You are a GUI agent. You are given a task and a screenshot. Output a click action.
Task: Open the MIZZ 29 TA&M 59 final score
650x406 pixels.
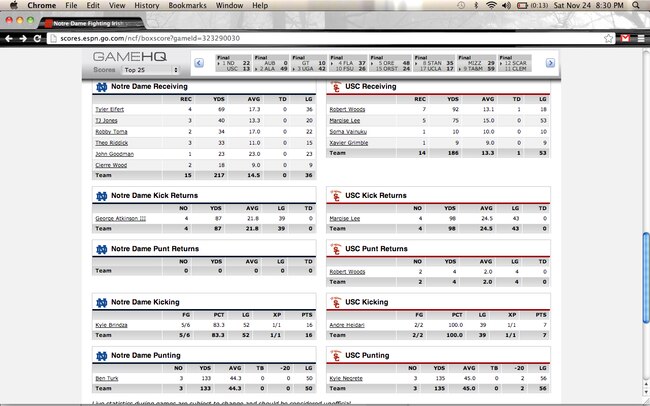[476, 63]
